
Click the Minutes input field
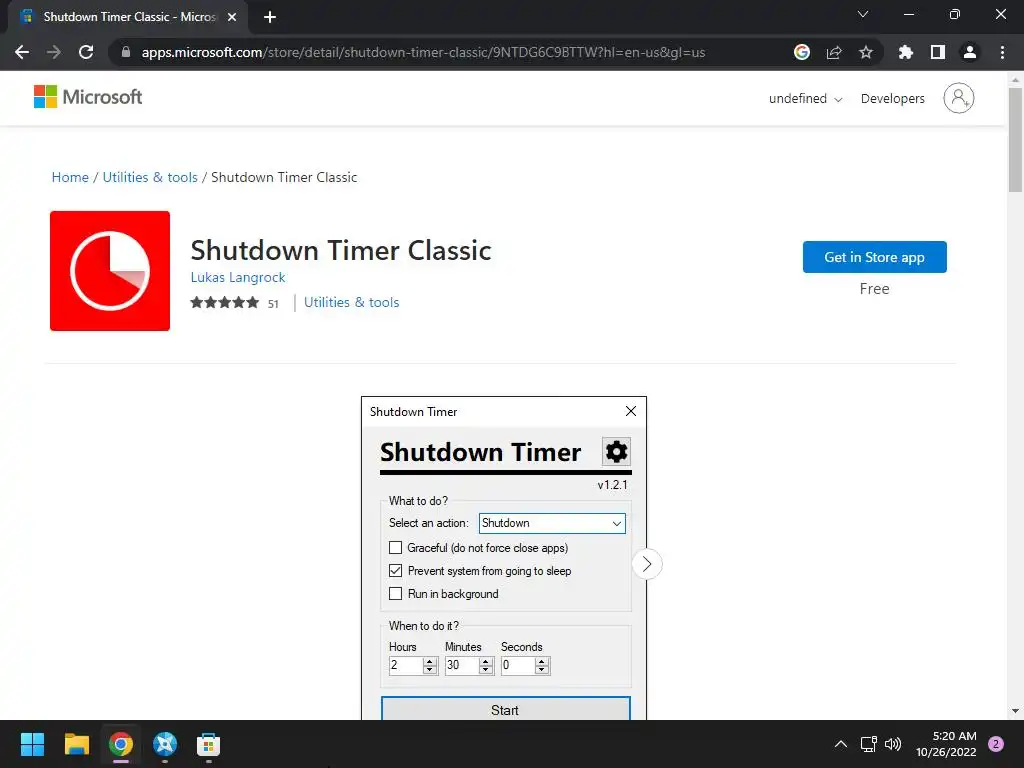click(x=462, y=665)
